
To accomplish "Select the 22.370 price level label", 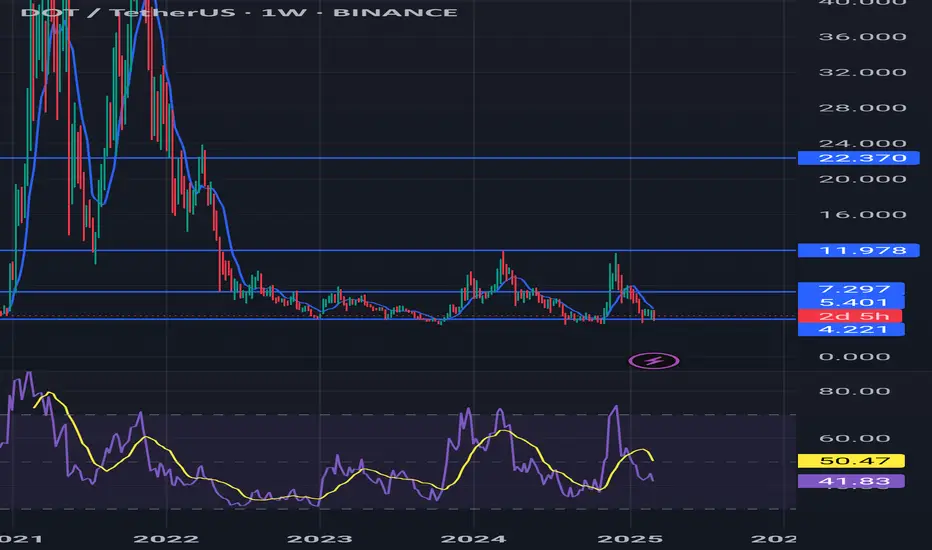I will pos(858,158).
